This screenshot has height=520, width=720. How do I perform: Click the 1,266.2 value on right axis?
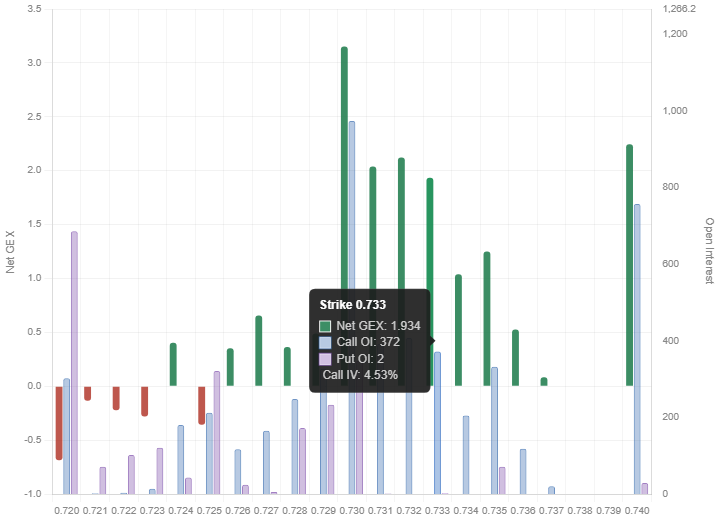coord(679,9)
